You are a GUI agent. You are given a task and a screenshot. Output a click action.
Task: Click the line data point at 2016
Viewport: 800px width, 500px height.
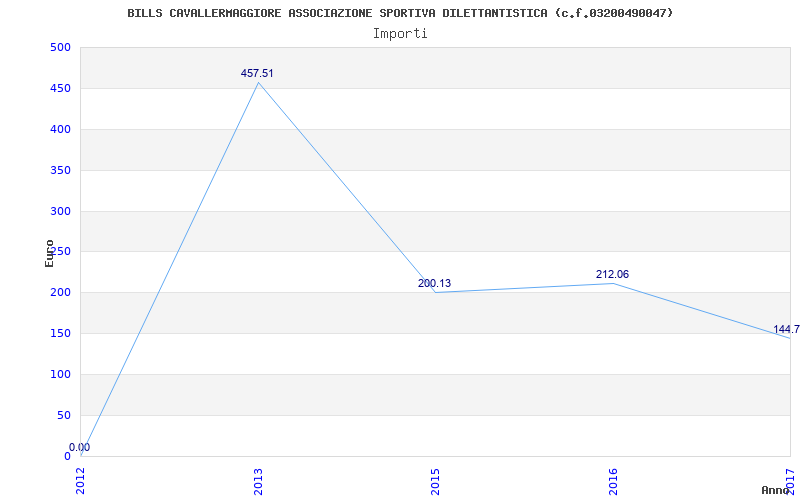pos(613,283)
